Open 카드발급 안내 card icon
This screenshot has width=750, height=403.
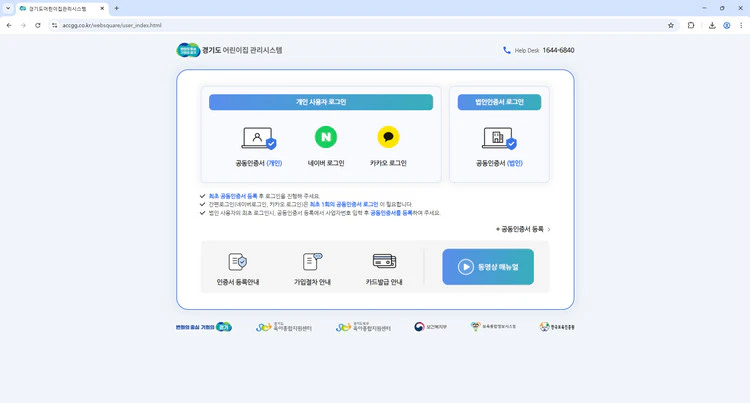pyautogui.click(x=384, y=261)
